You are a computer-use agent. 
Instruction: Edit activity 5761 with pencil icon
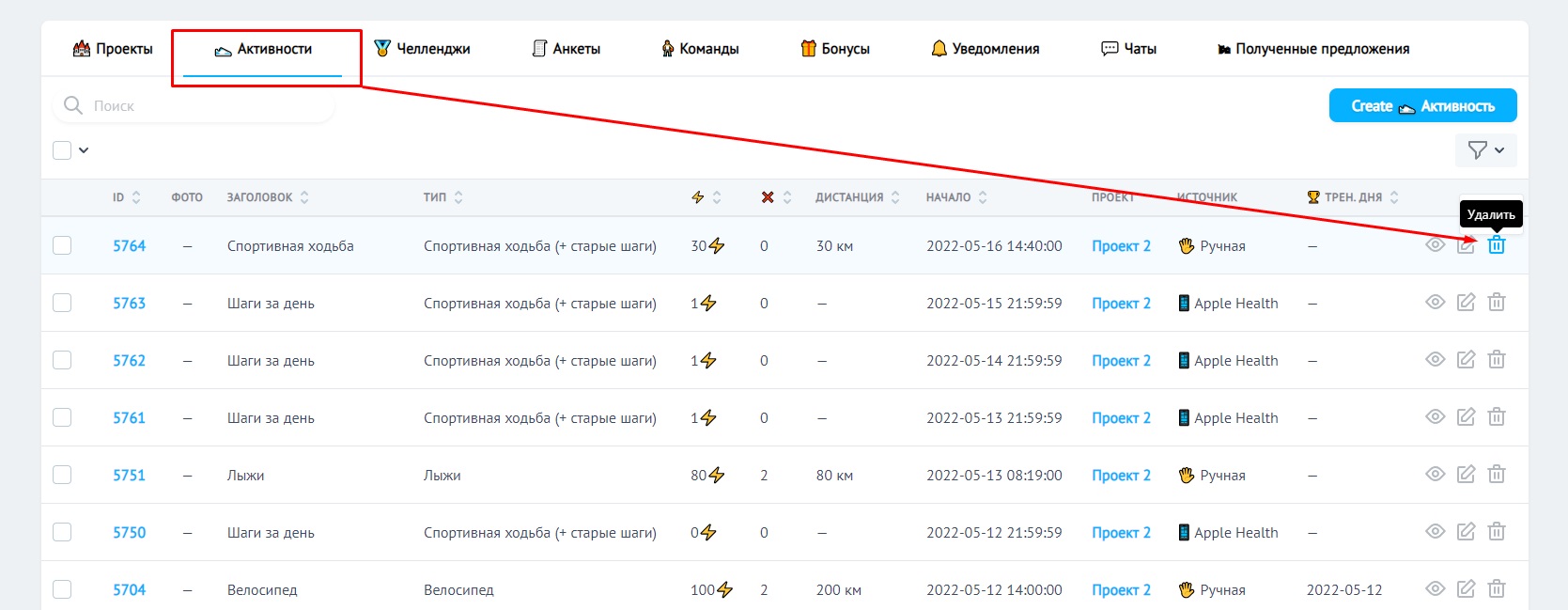pyautogui.click(x=1466, y=417)
